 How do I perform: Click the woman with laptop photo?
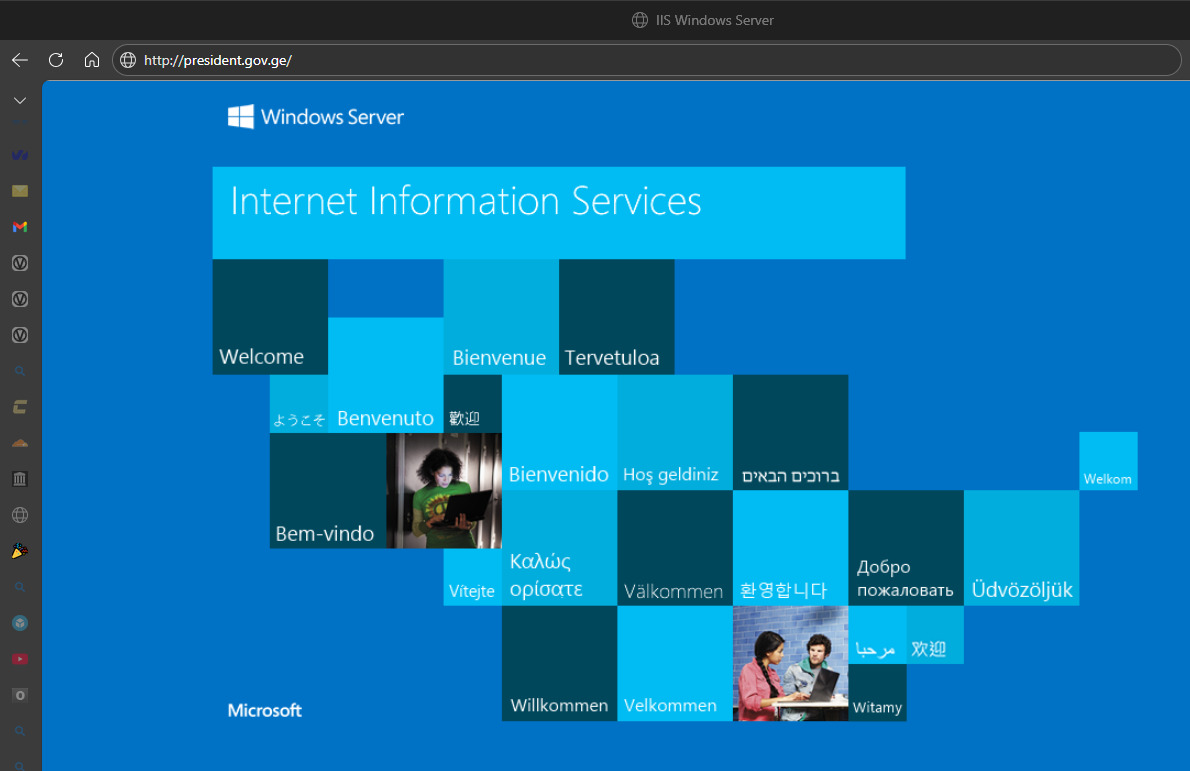(444, 491)
